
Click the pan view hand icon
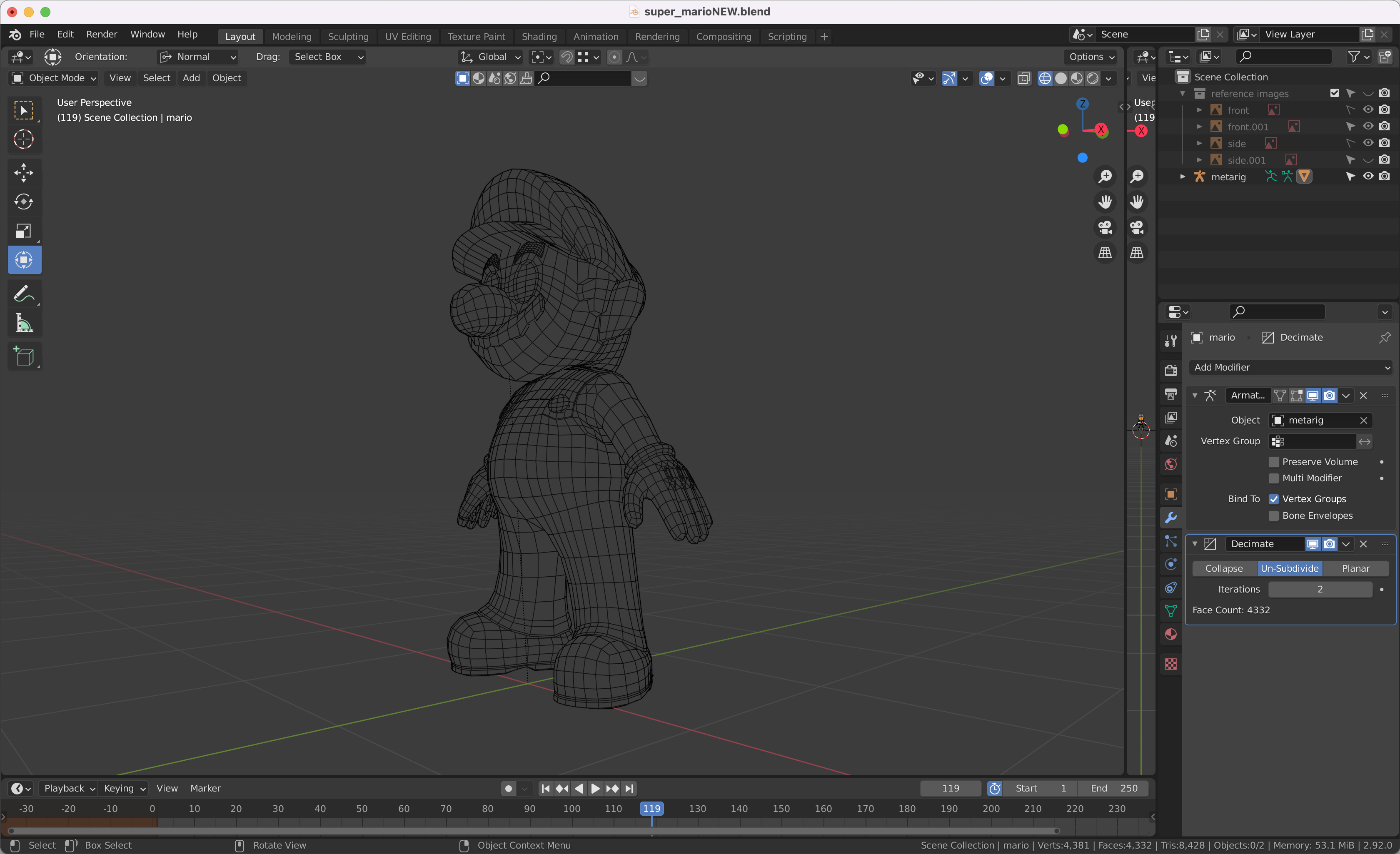(1105, 202)
